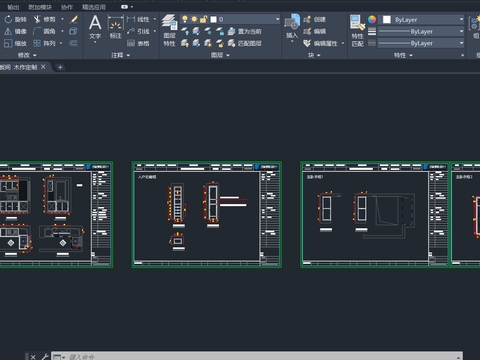Select the Fillet (圆角) tool

(44, 31)
